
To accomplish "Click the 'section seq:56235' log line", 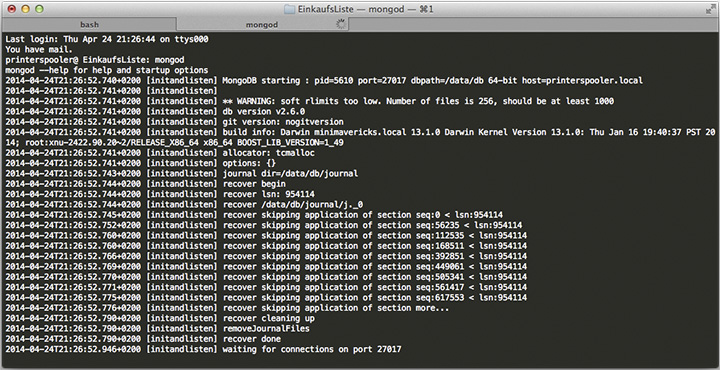I will 264,225.
